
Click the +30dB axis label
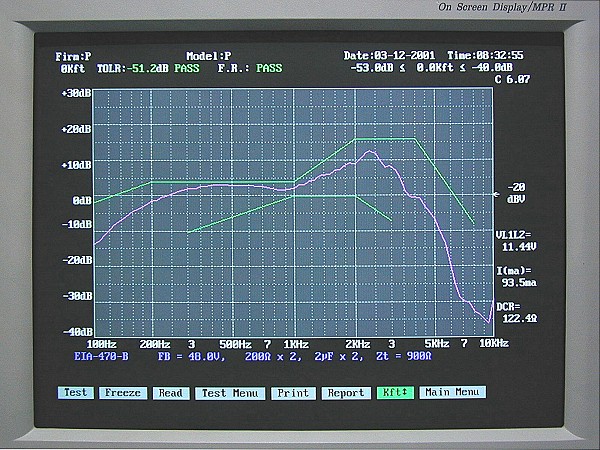tap(76, 93)
